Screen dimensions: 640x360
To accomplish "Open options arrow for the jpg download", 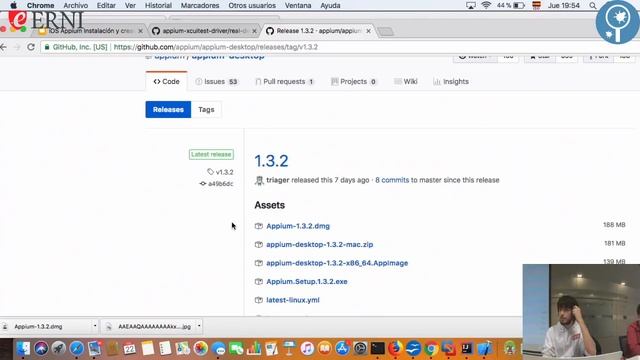I will pyautogui.click(x=199, y=326).
